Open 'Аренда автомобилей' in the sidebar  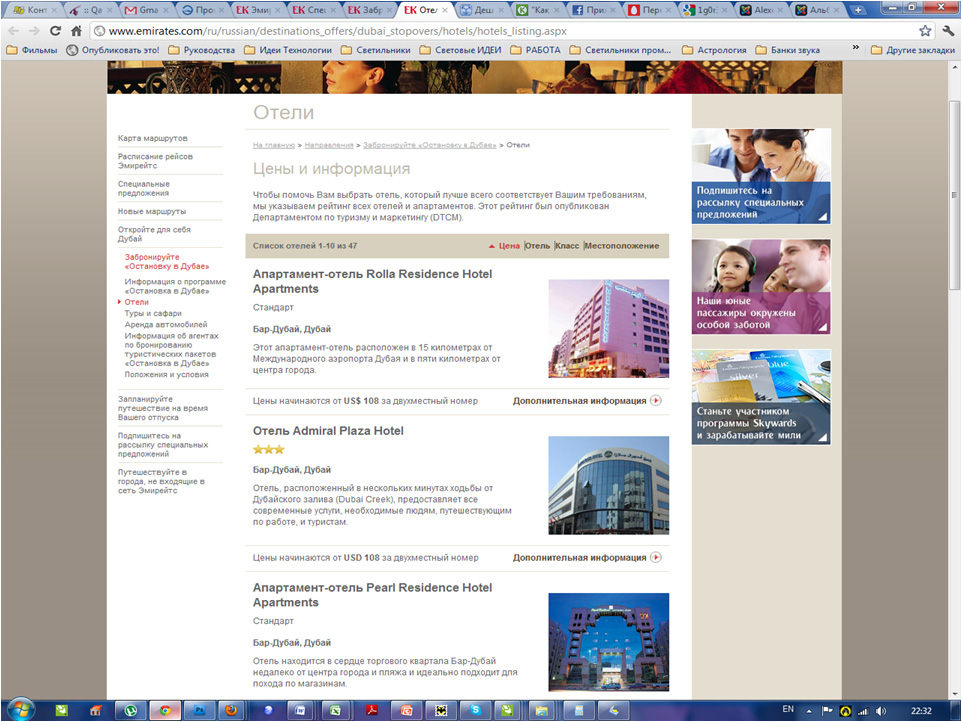pos(166,325)
